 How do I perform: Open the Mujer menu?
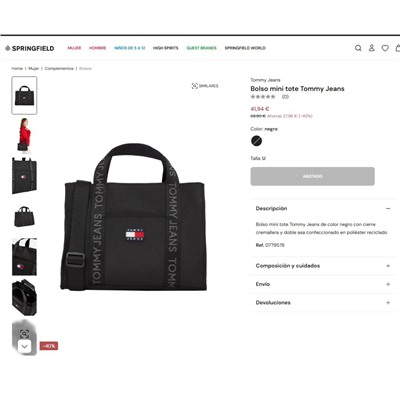point(74,48)
